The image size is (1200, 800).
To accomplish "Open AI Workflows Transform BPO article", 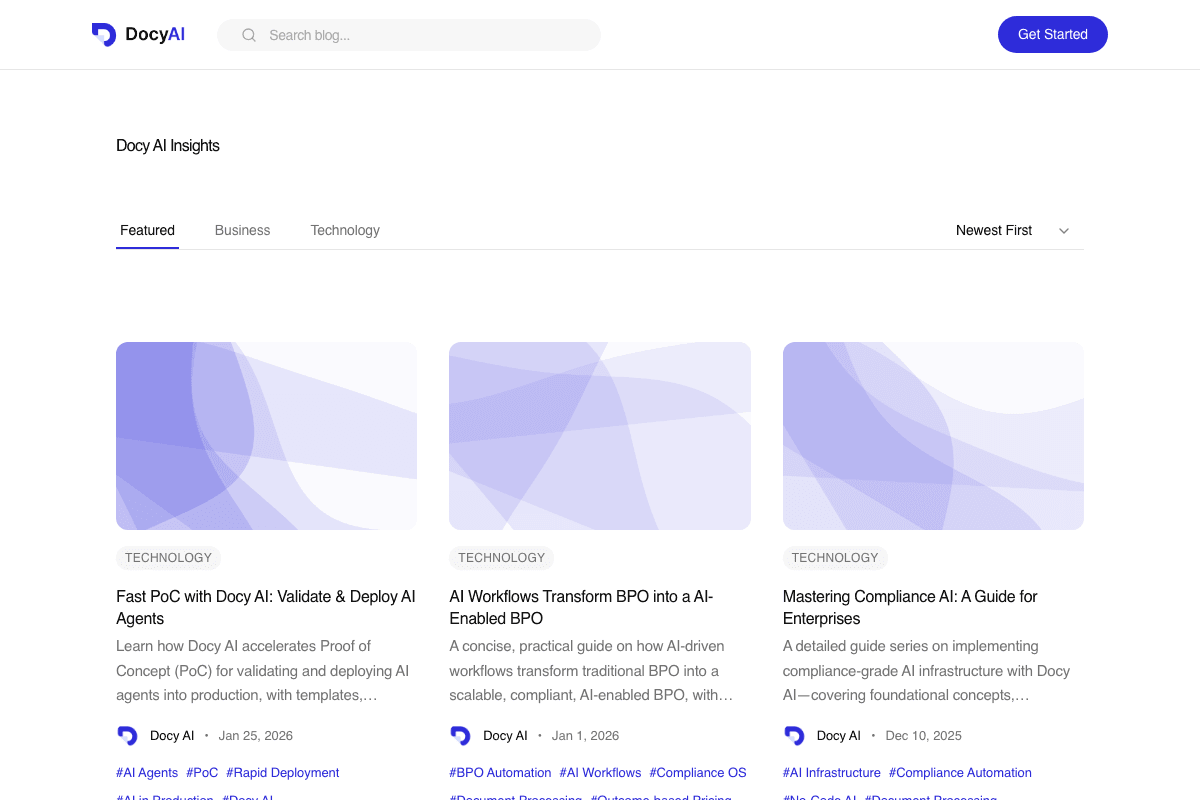I will [580, 607].
